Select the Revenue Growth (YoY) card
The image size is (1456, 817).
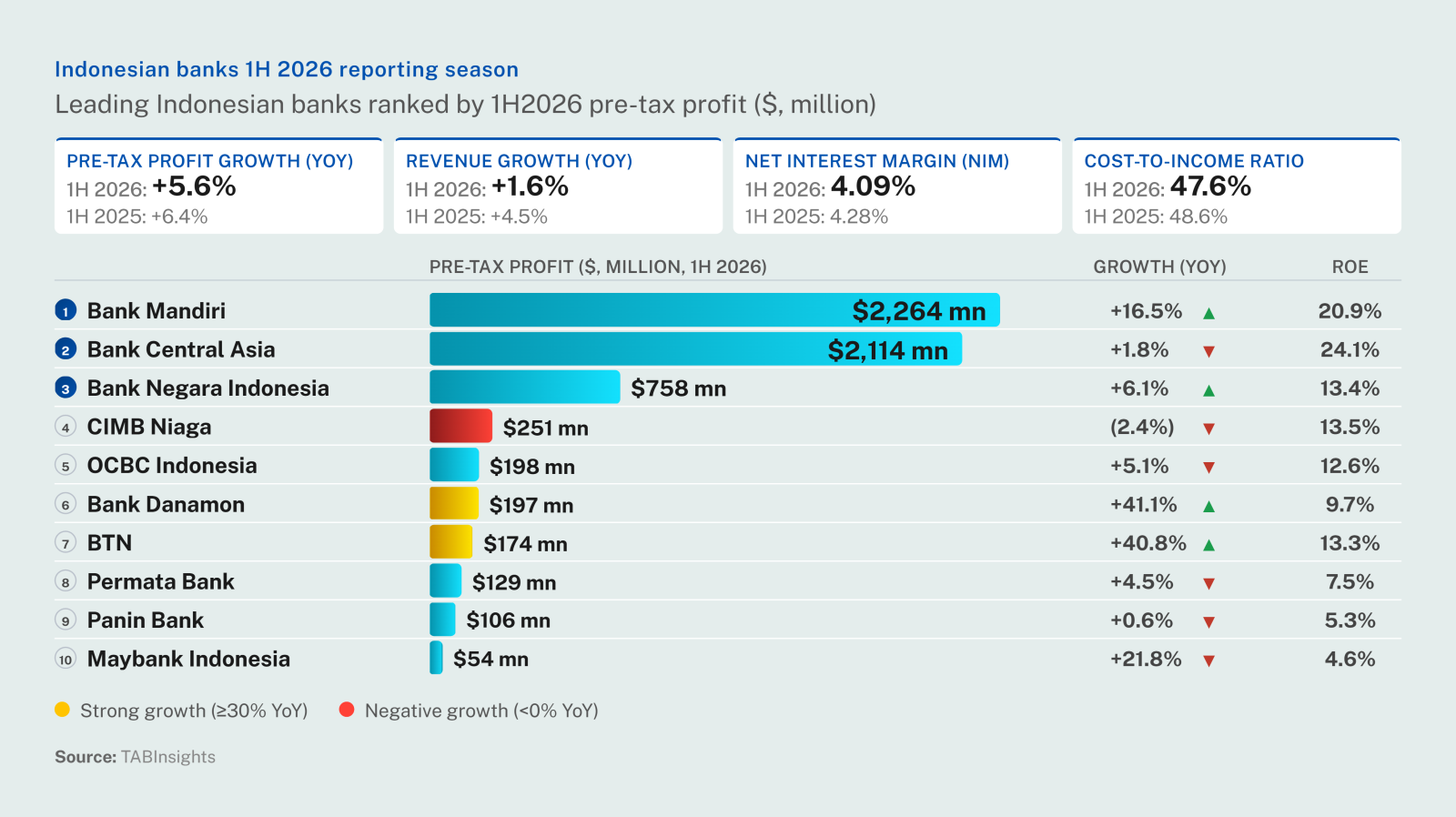558,186
